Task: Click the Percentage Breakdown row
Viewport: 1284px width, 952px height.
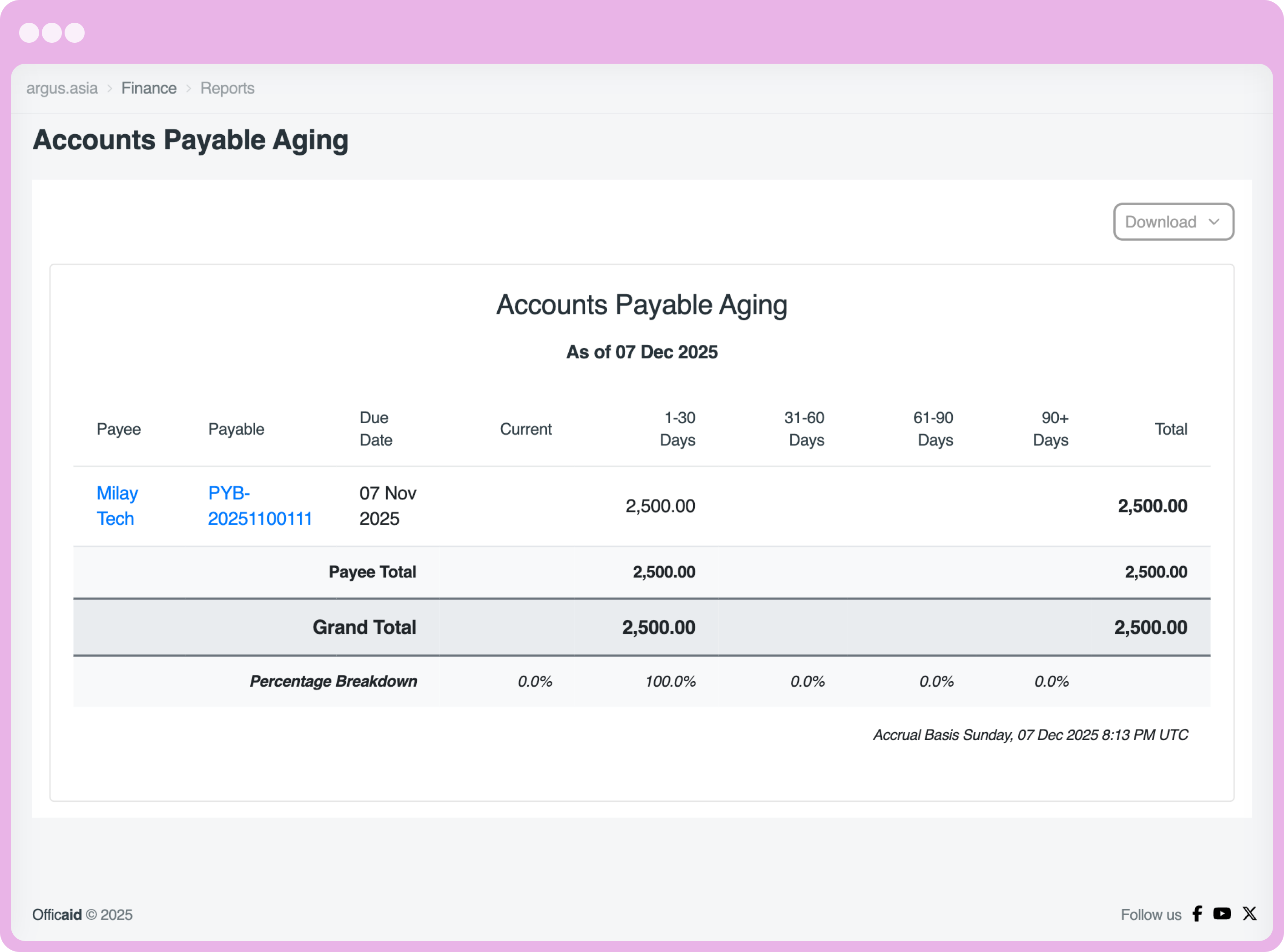Action: pyautogui.click(x=333, y=681)
